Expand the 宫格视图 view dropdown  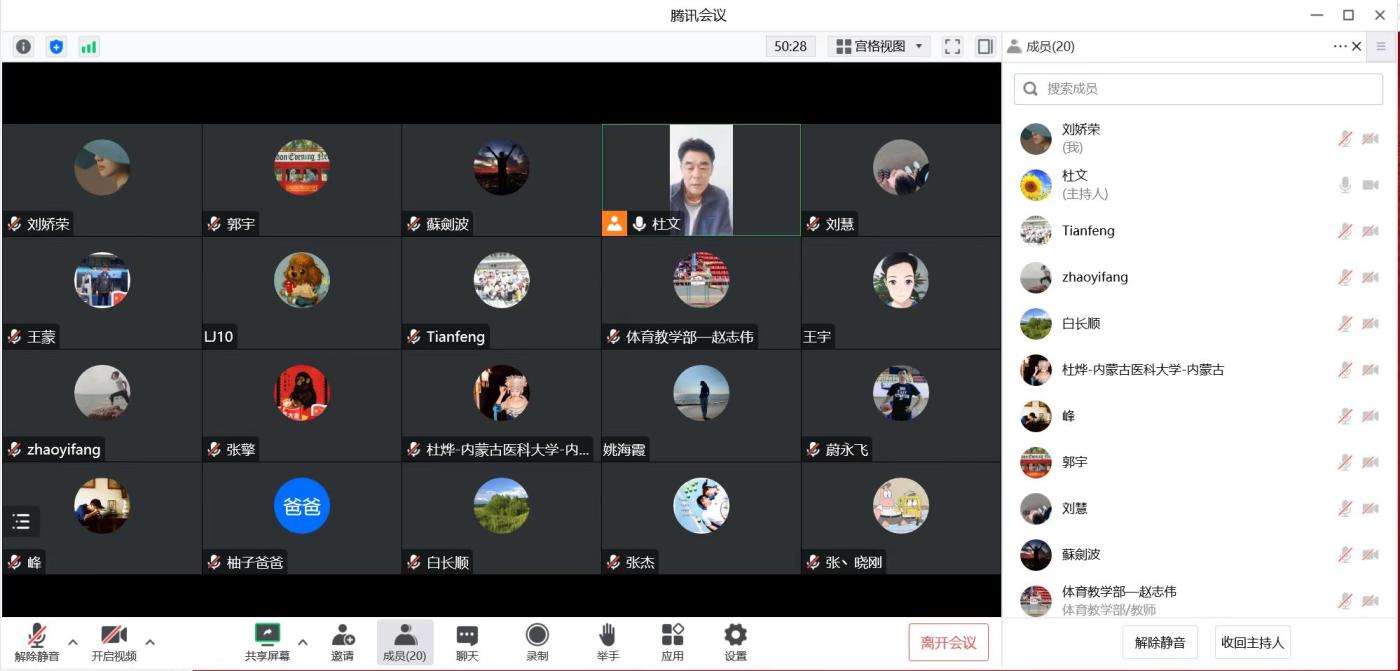879,46
